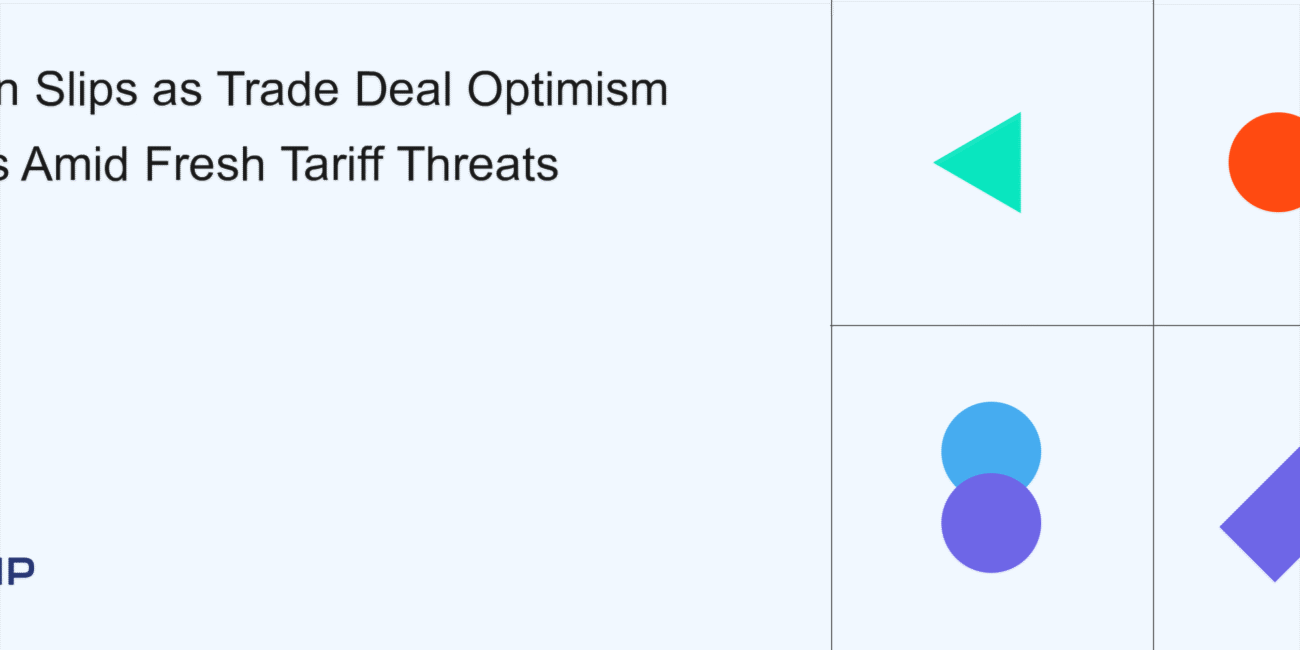Open the dark blue logo at bottom left
This screenshot has height=650, width=1300.
(x=17, y=571)
